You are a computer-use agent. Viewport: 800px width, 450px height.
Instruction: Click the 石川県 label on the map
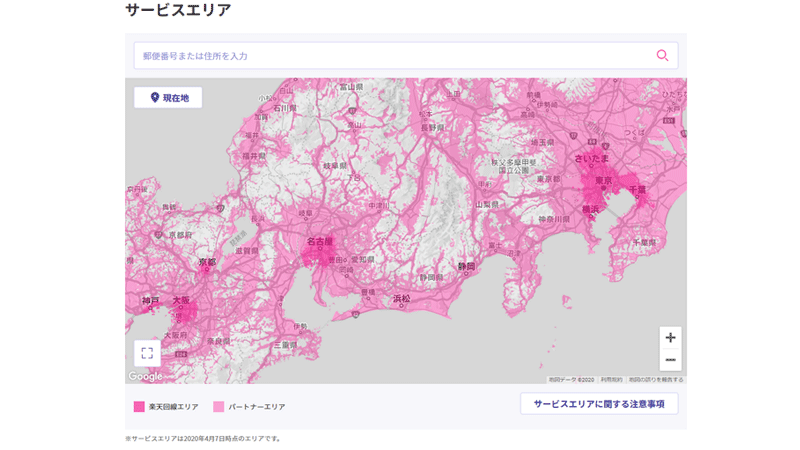point(285,108)
